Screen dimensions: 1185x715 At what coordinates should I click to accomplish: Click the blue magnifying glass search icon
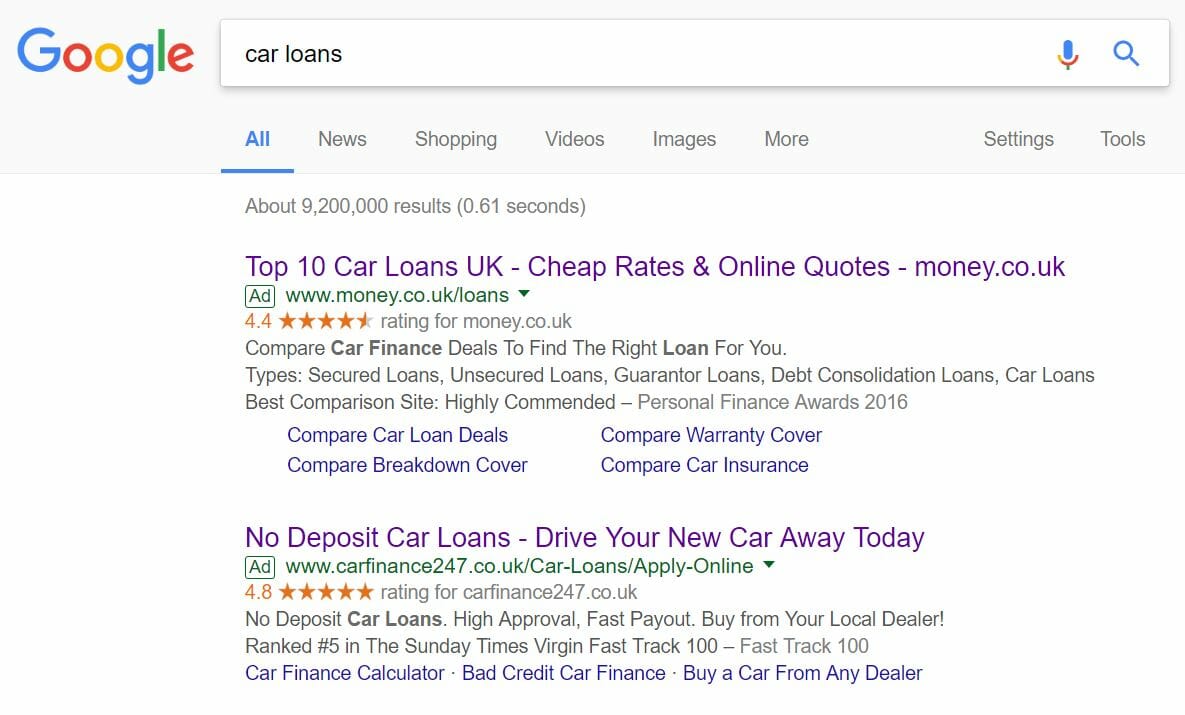(1125, 54)
